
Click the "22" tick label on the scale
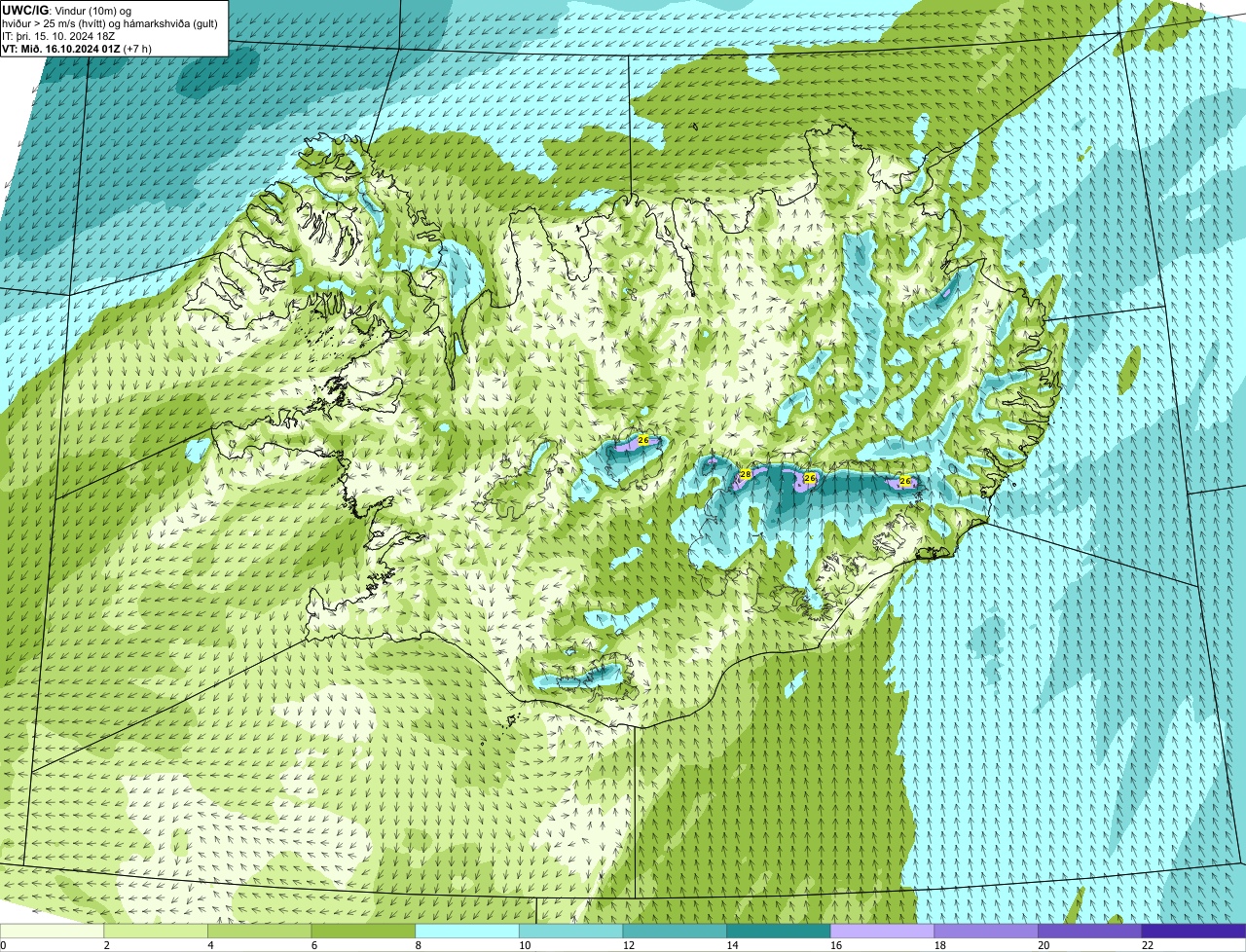pyautogui.click(x=1148, y=945)
